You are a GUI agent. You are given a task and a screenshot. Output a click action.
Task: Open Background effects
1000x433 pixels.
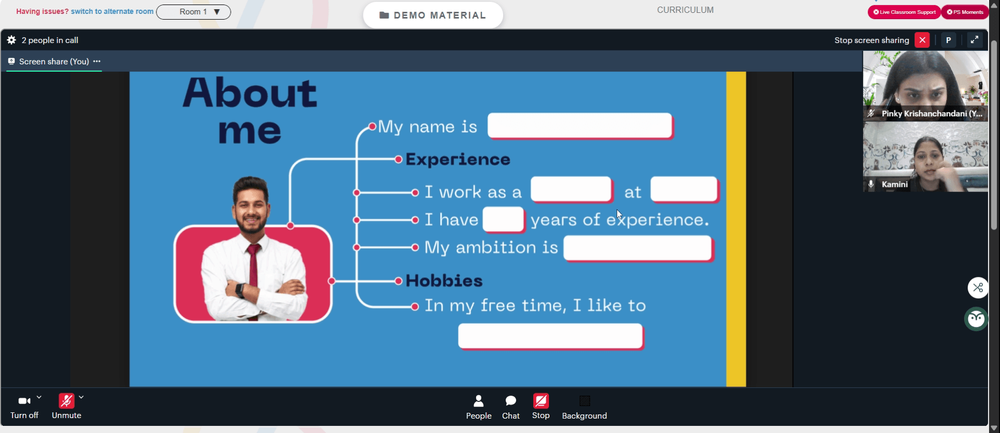[x=584, y=407]
